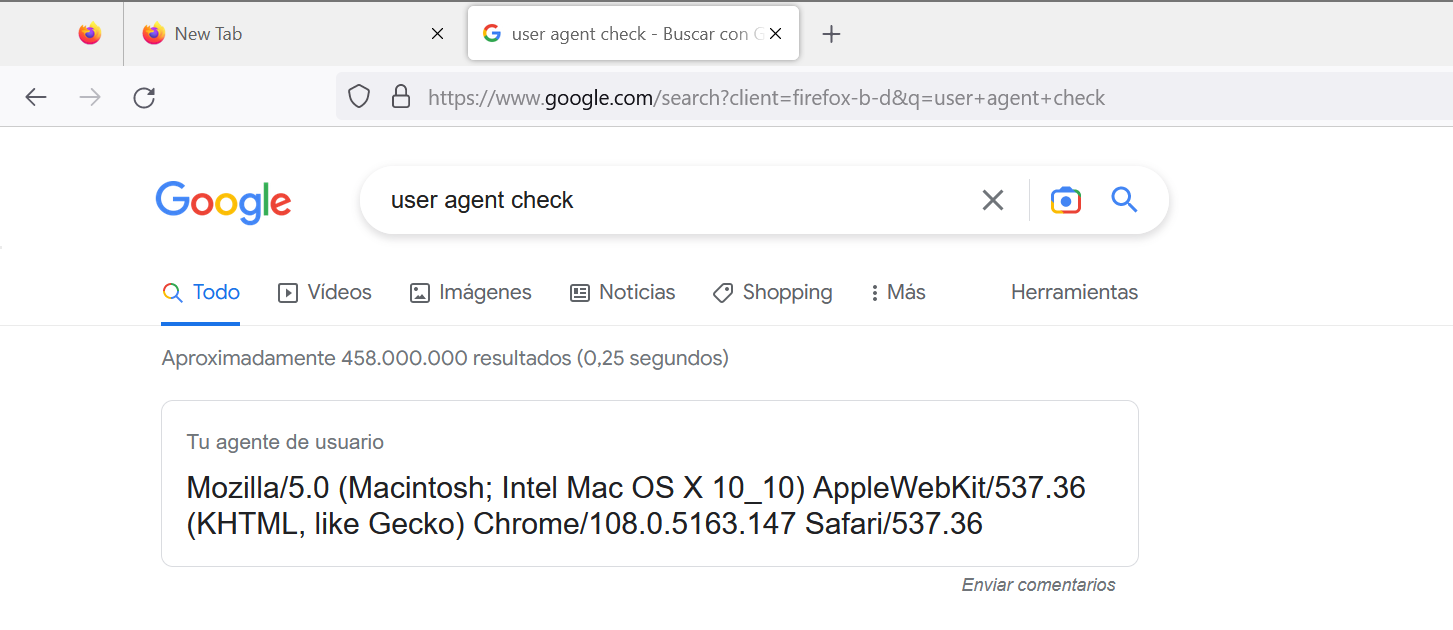Open the Herramientas search tools
Screen dimensions: 1453x630
pyautogui.click(x=1074, y=292)
